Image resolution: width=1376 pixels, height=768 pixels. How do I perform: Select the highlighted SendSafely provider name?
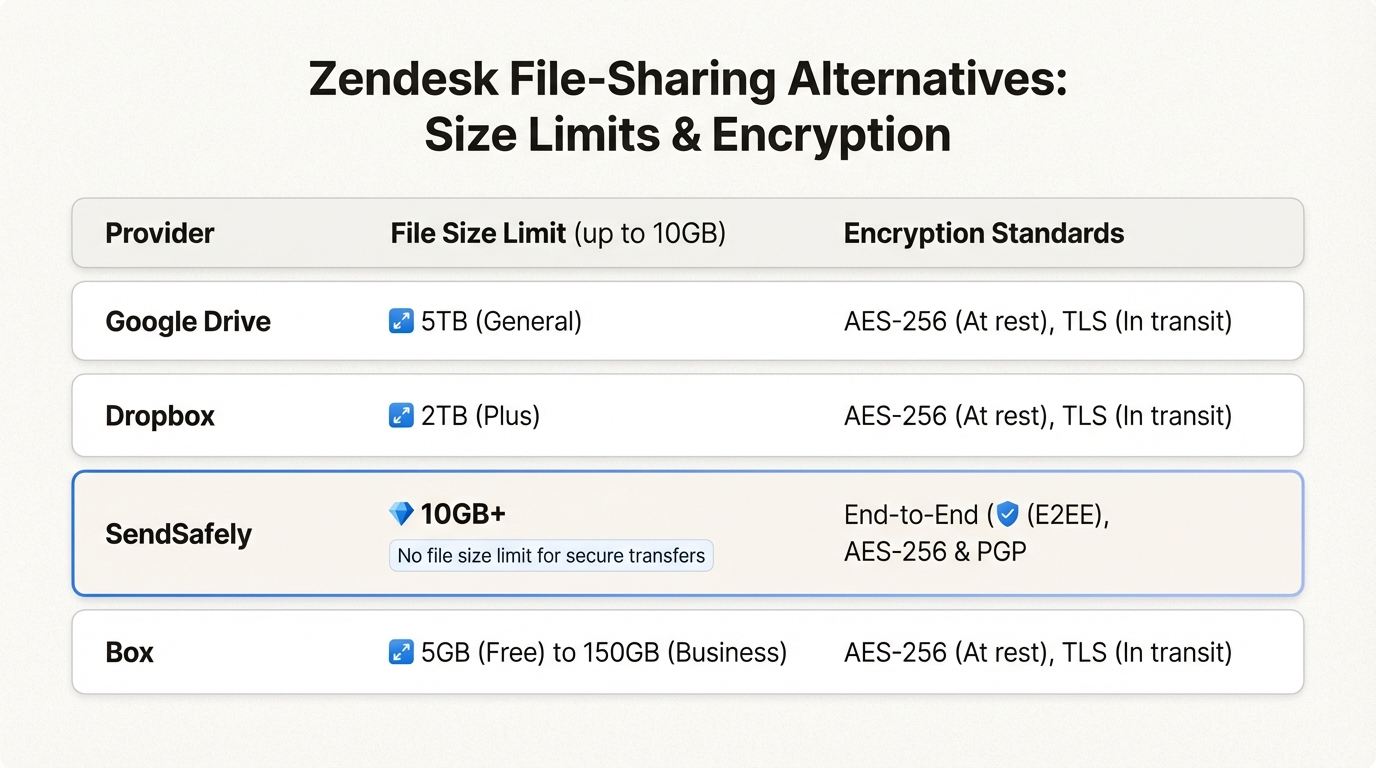point(179,533)
